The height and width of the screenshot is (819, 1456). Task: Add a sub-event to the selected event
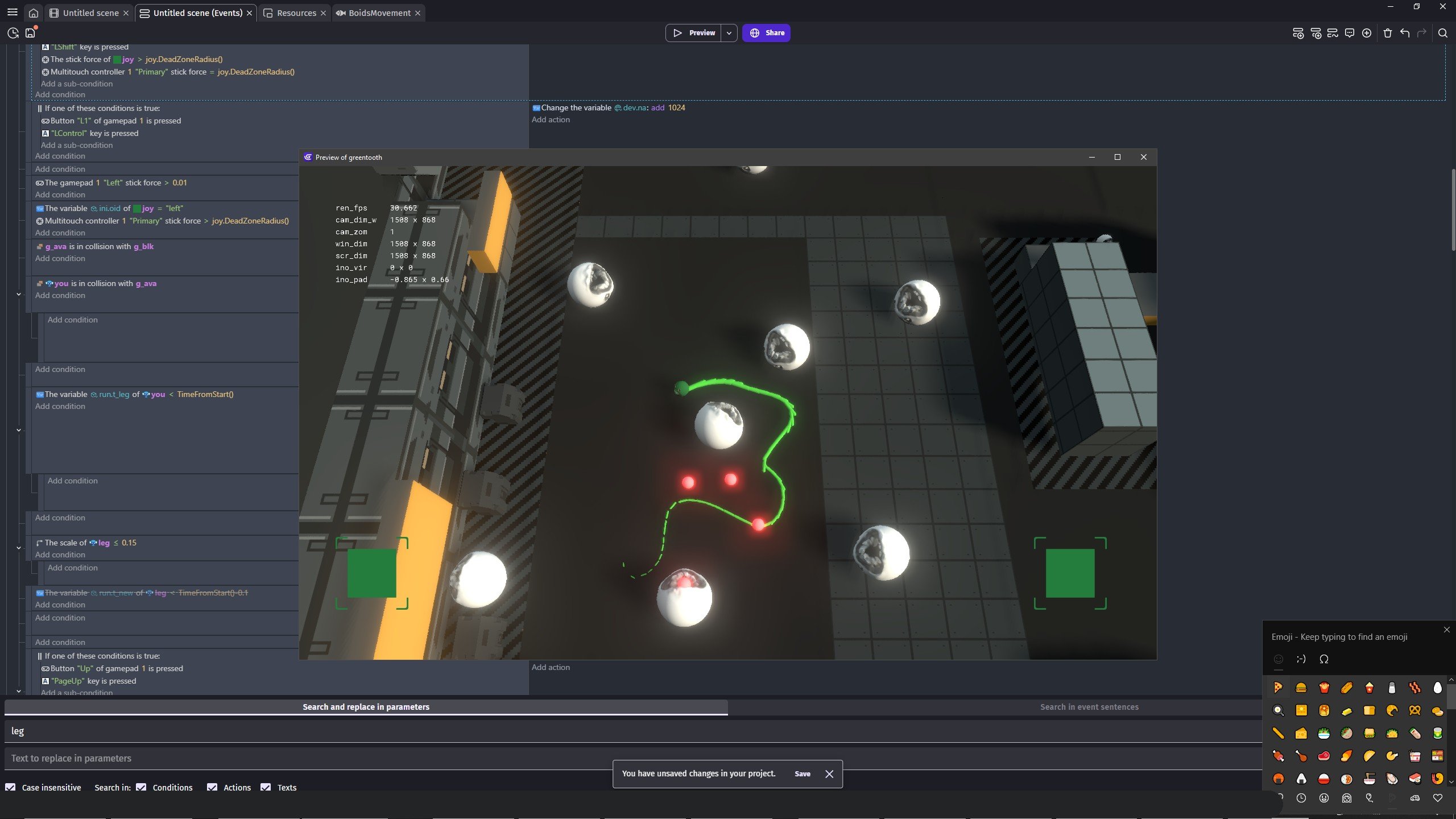[x=1316, y=33]
